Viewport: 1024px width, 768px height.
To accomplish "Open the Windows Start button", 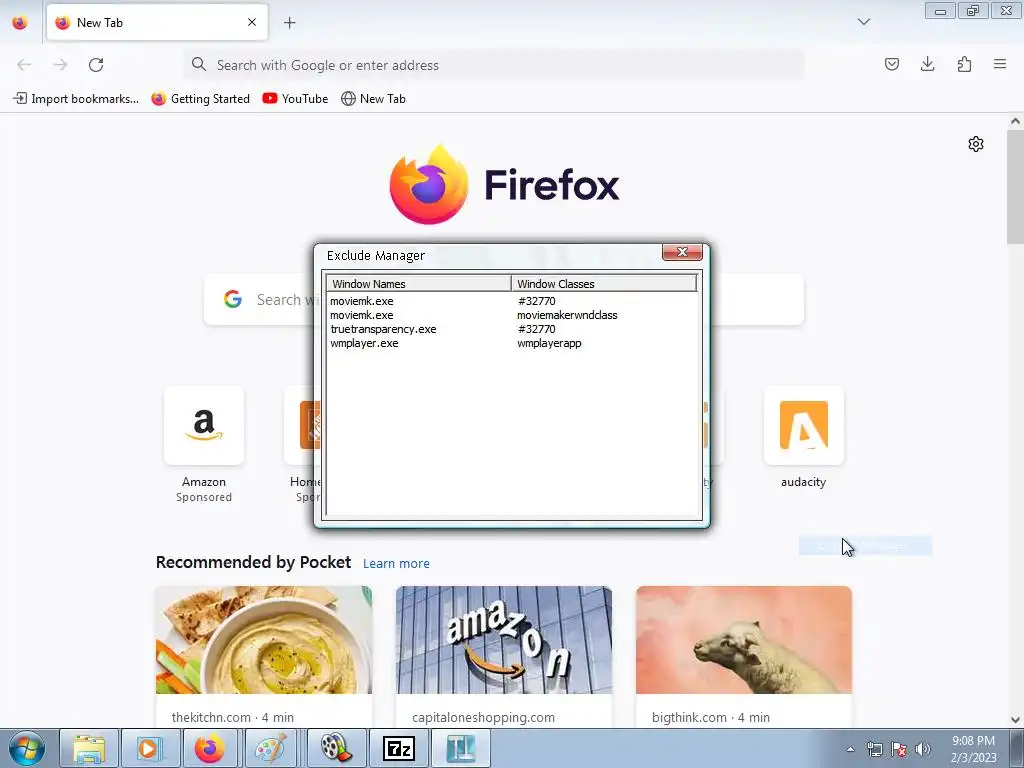I will point(27,748).
